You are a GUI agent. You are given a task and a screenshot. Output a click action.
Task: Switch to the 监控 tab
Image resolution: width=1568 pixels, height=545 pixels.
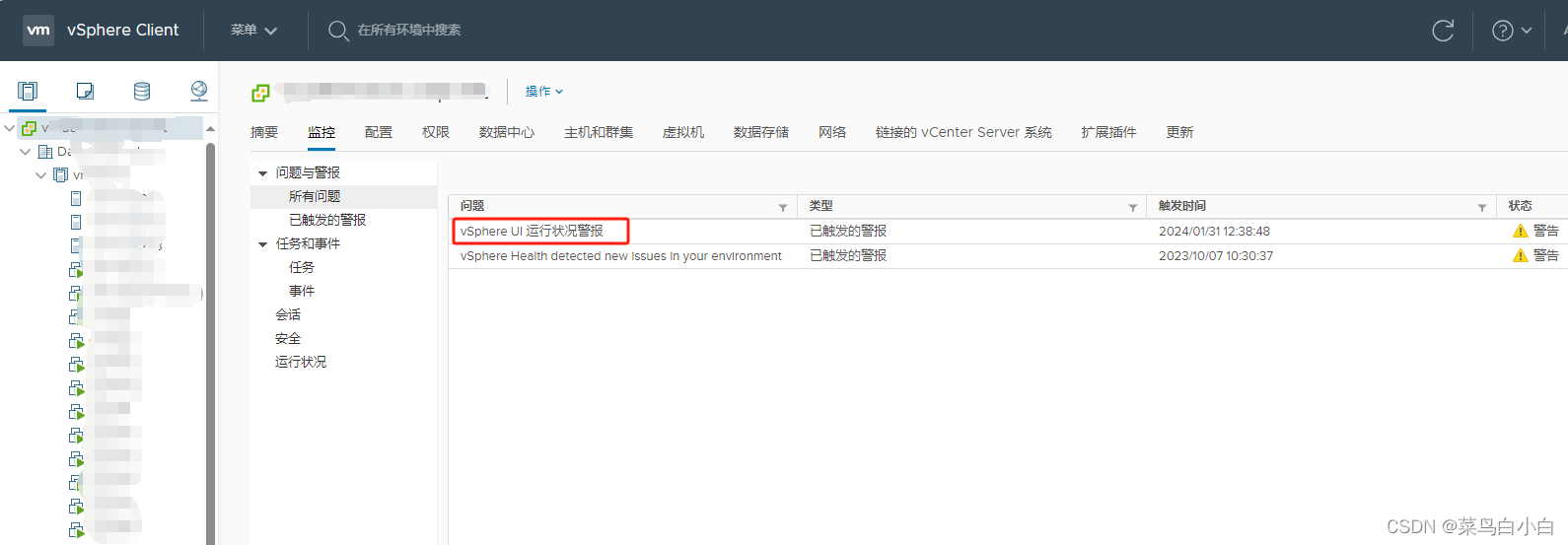tap(321, 132)
